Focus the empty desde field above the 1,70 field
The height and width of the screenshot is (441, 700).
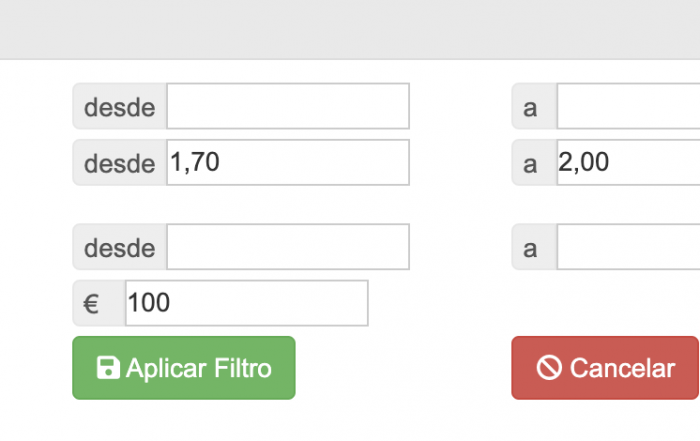pyautogui.click(x=288, y=106)
